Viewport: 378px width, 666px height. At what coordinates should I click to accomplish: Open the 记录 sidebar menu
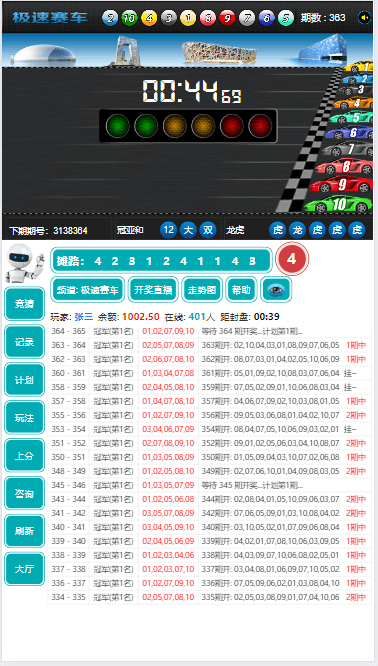click(x=24, y=341)
